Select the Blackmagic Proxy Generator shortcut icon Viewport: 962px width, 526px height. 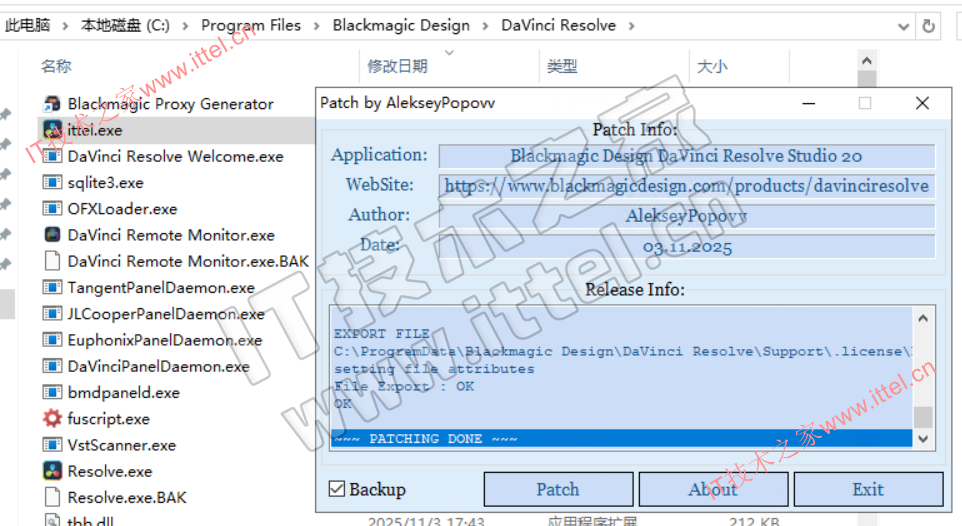(52, 104)
